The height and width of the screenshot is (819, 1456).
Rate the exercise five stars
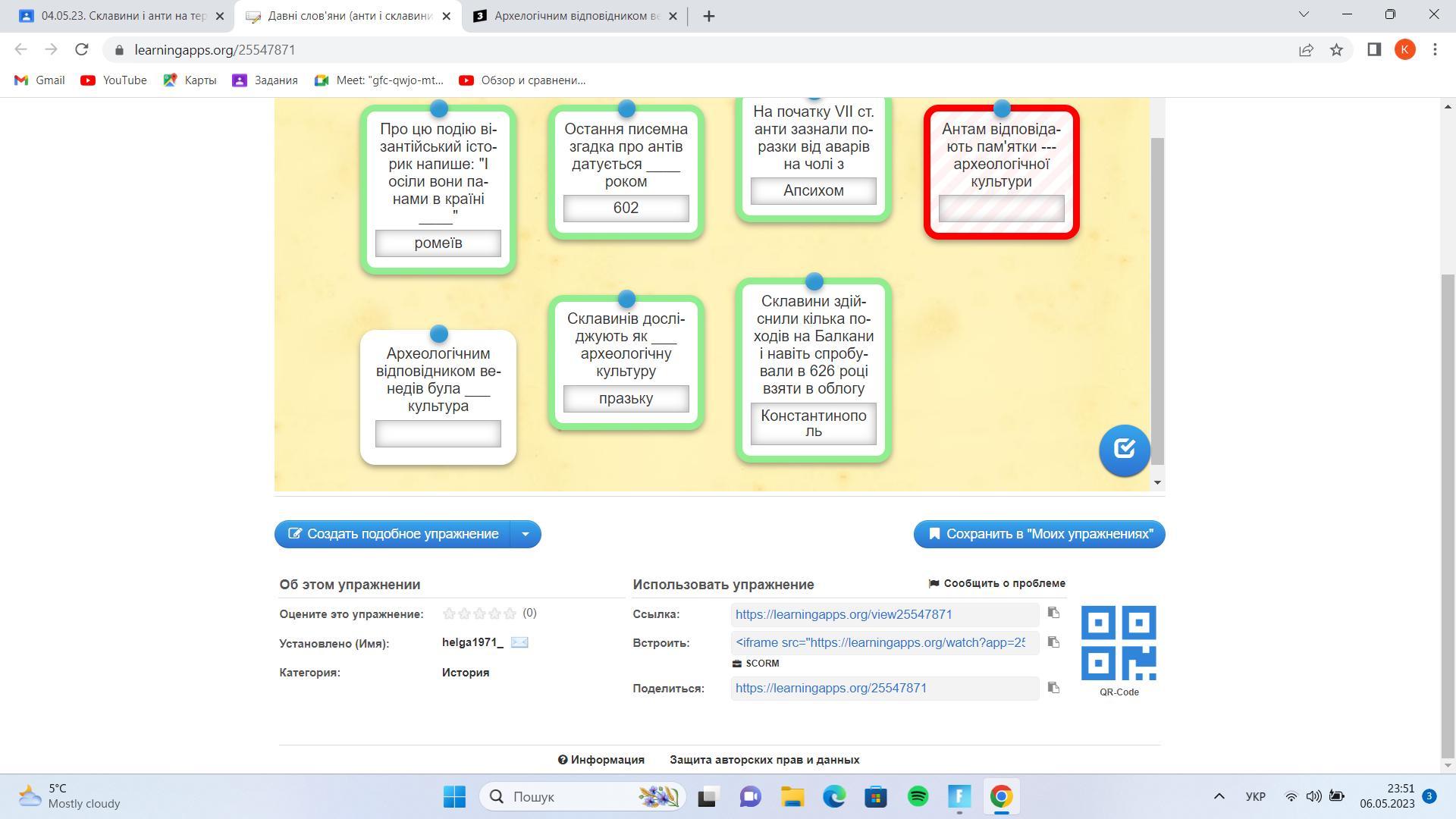(x=510, y=613)
